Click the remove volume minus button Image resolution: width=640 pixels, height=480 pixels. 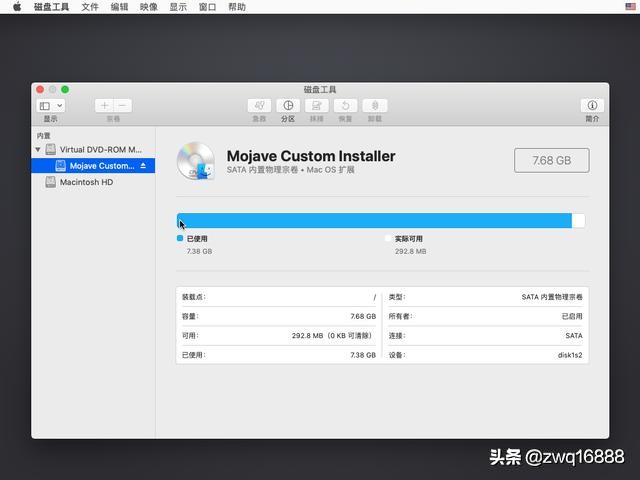[x=122, y=106]
